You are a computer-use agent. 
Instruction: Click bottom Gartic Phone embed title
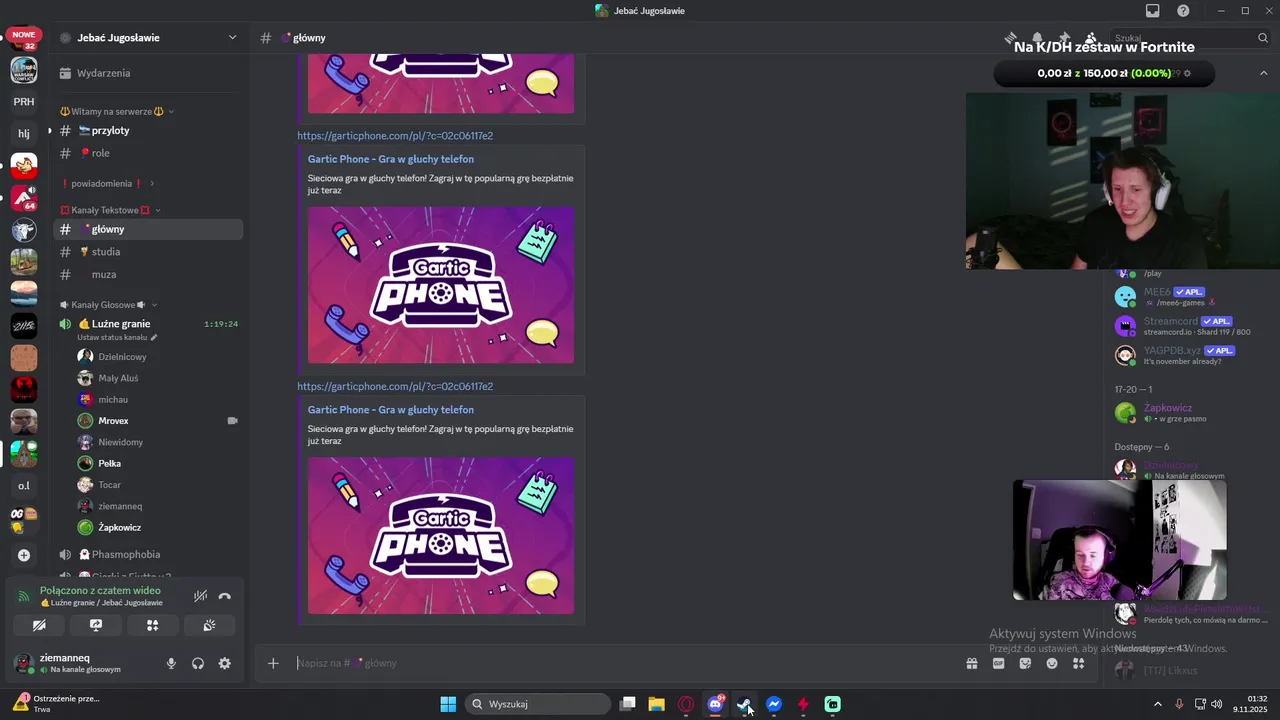coord(391,410)
